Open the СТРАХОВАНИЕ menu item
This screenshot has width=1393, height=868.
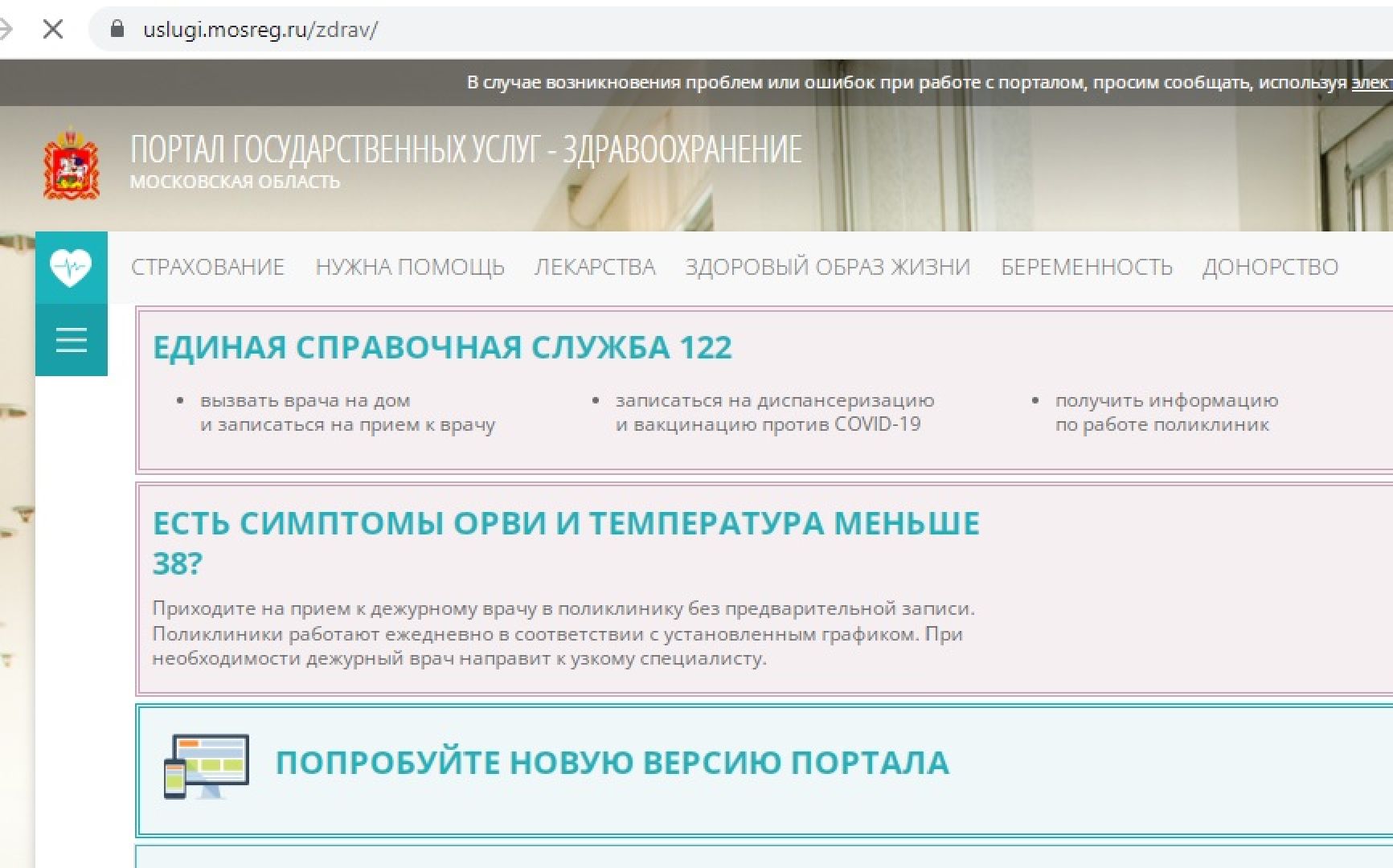(207, 267)
